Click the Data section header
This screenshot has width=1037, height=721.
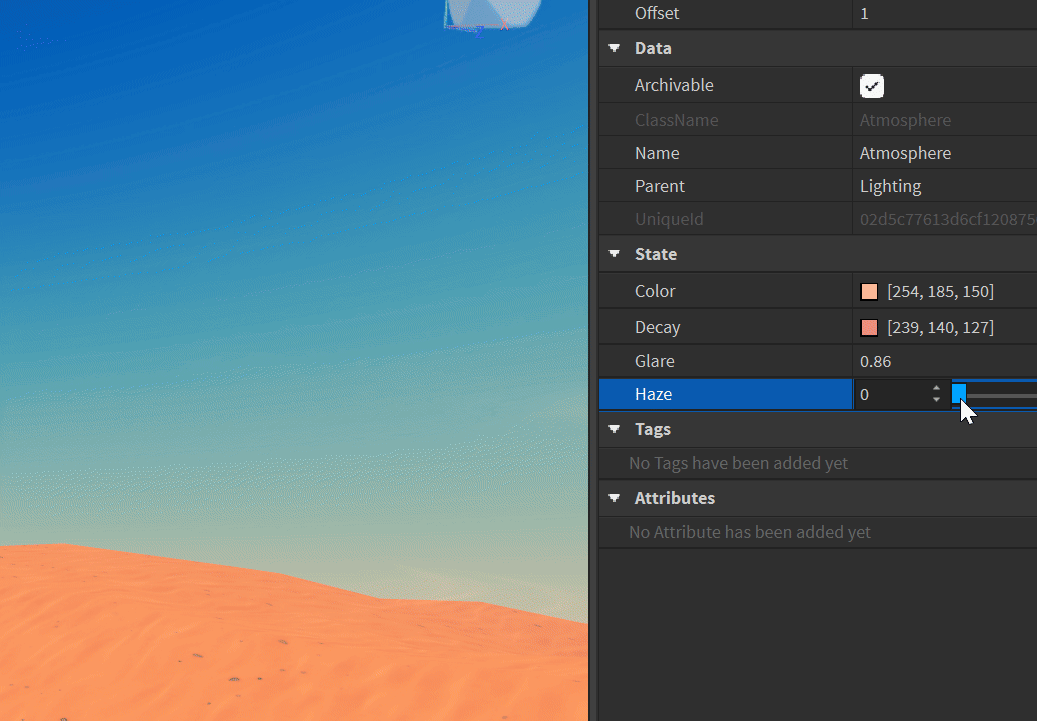[817, 48]
